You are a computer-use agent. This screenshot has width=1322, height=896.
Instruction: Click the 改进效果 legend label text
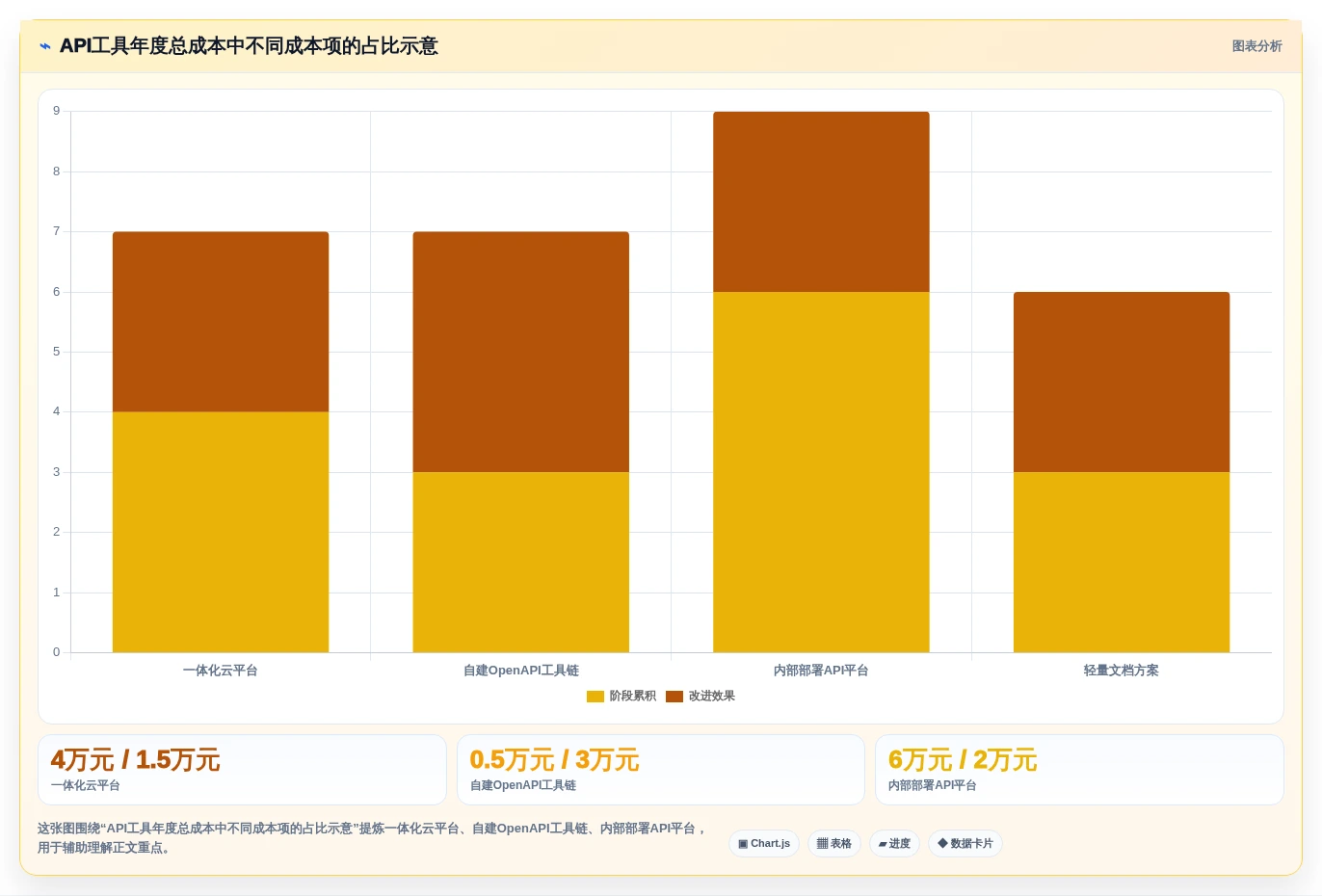[x=712, y=697]
